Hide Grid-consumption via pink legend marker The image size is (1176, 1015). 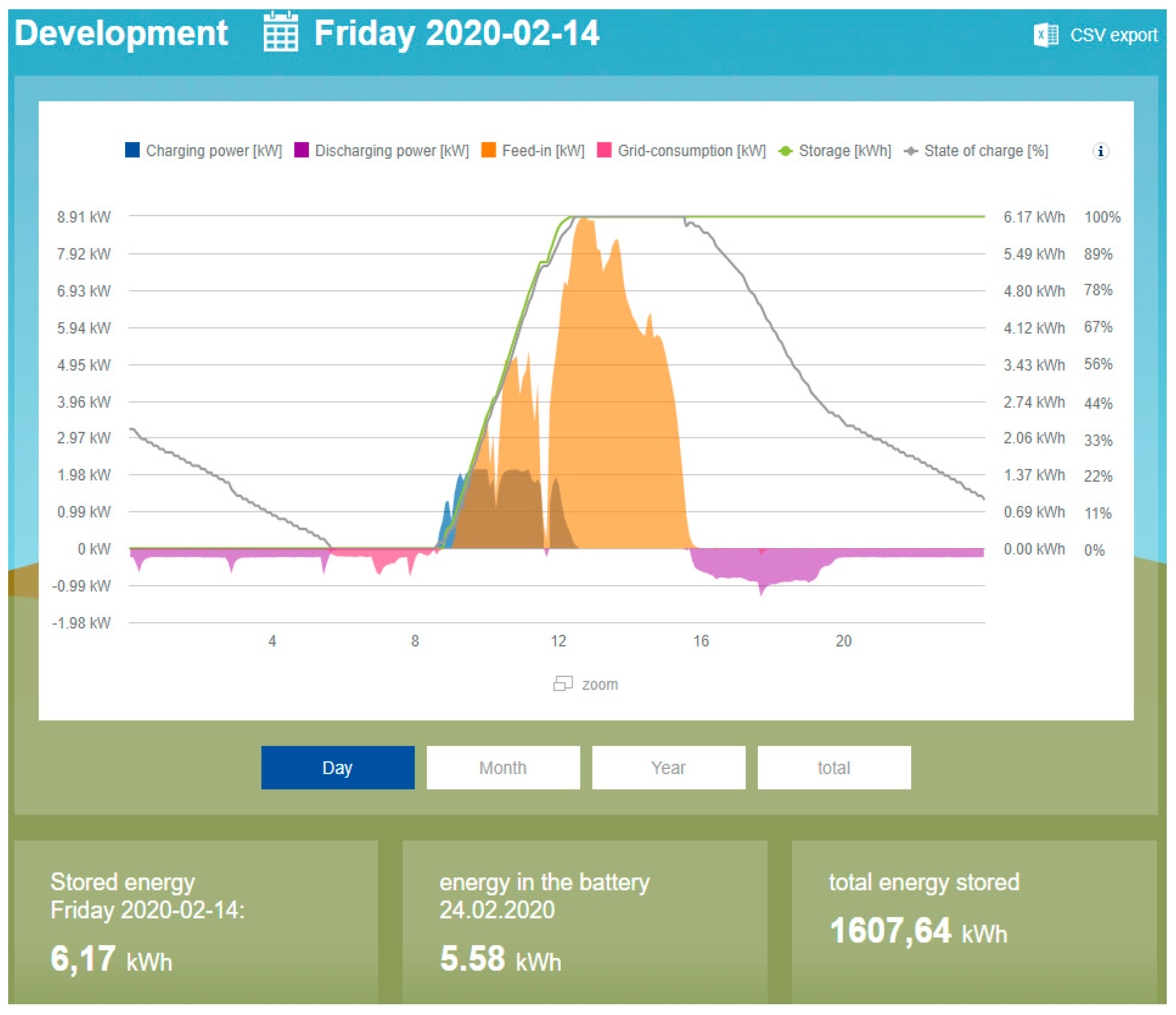pos(604,150)
